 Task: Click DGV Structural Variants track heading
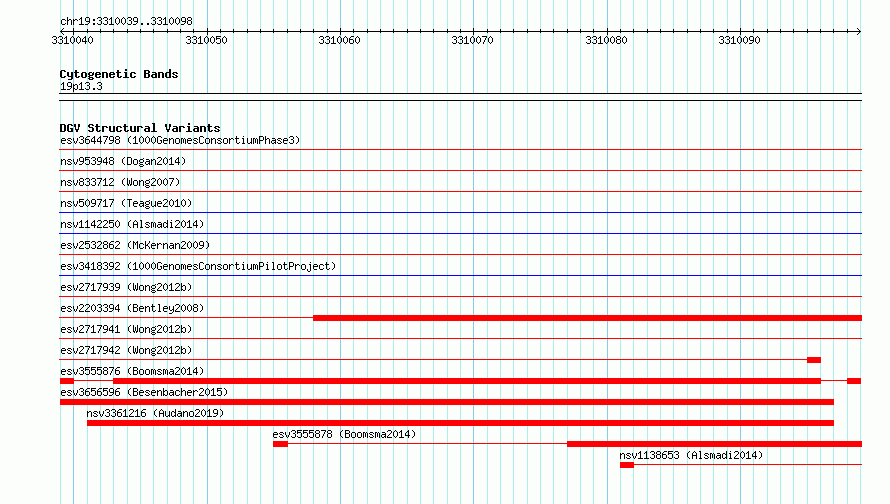140,128
